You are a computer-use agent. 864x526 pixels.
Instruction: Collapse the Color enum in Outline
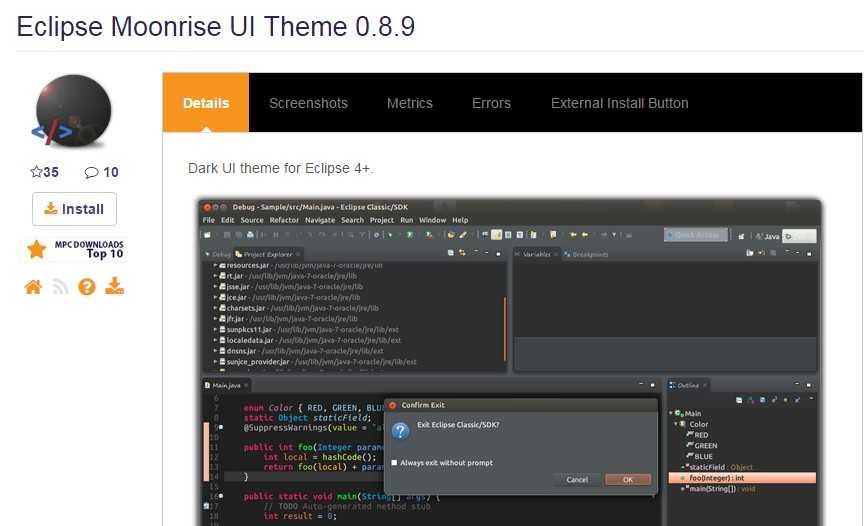(676, 424)
